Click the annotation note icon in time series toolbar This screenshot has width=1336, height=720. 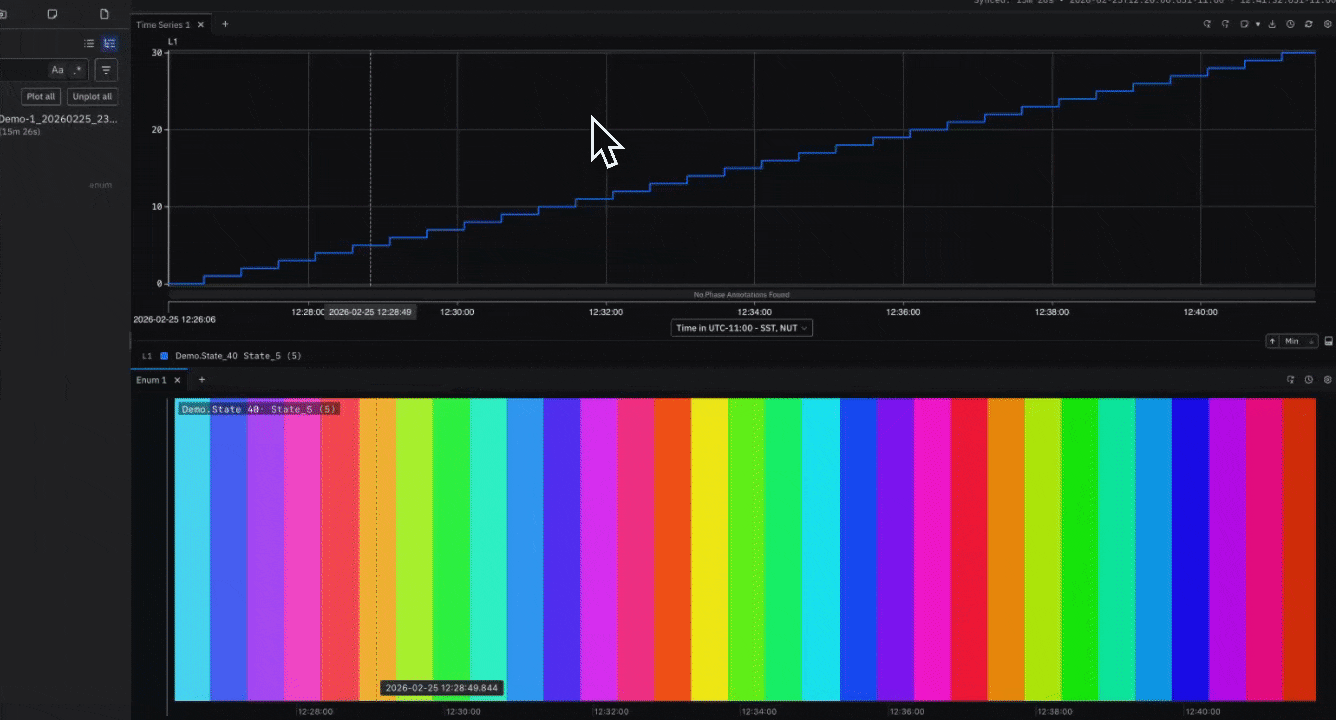click(x=1244, y=24)
